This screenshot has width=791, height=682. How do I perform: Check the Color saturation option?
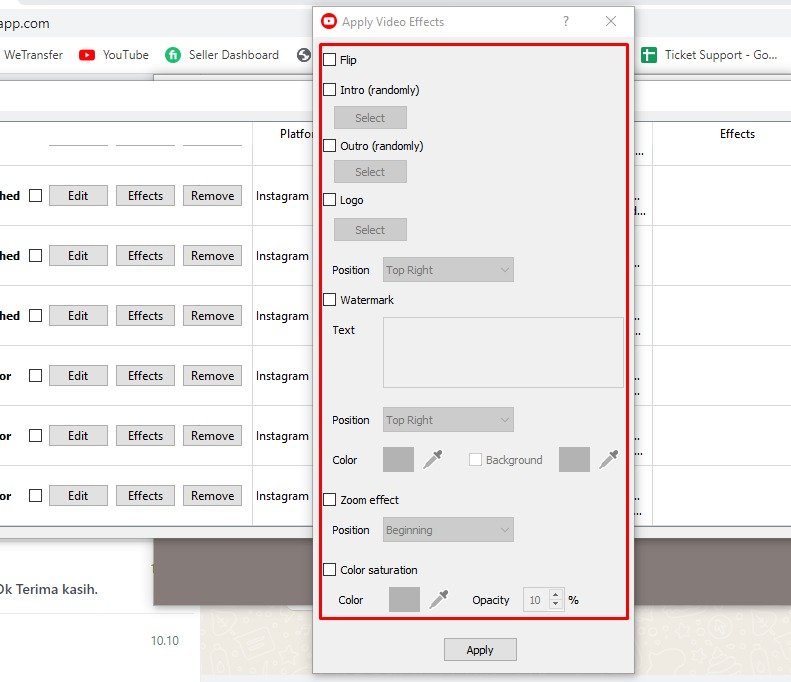[x=330, y=569]
